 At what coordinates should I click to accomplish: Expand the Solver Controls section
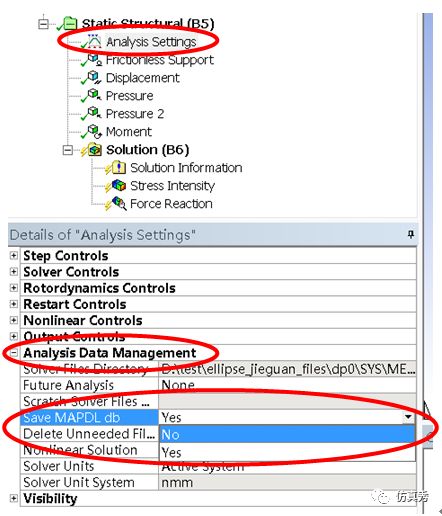pos(13,272)
